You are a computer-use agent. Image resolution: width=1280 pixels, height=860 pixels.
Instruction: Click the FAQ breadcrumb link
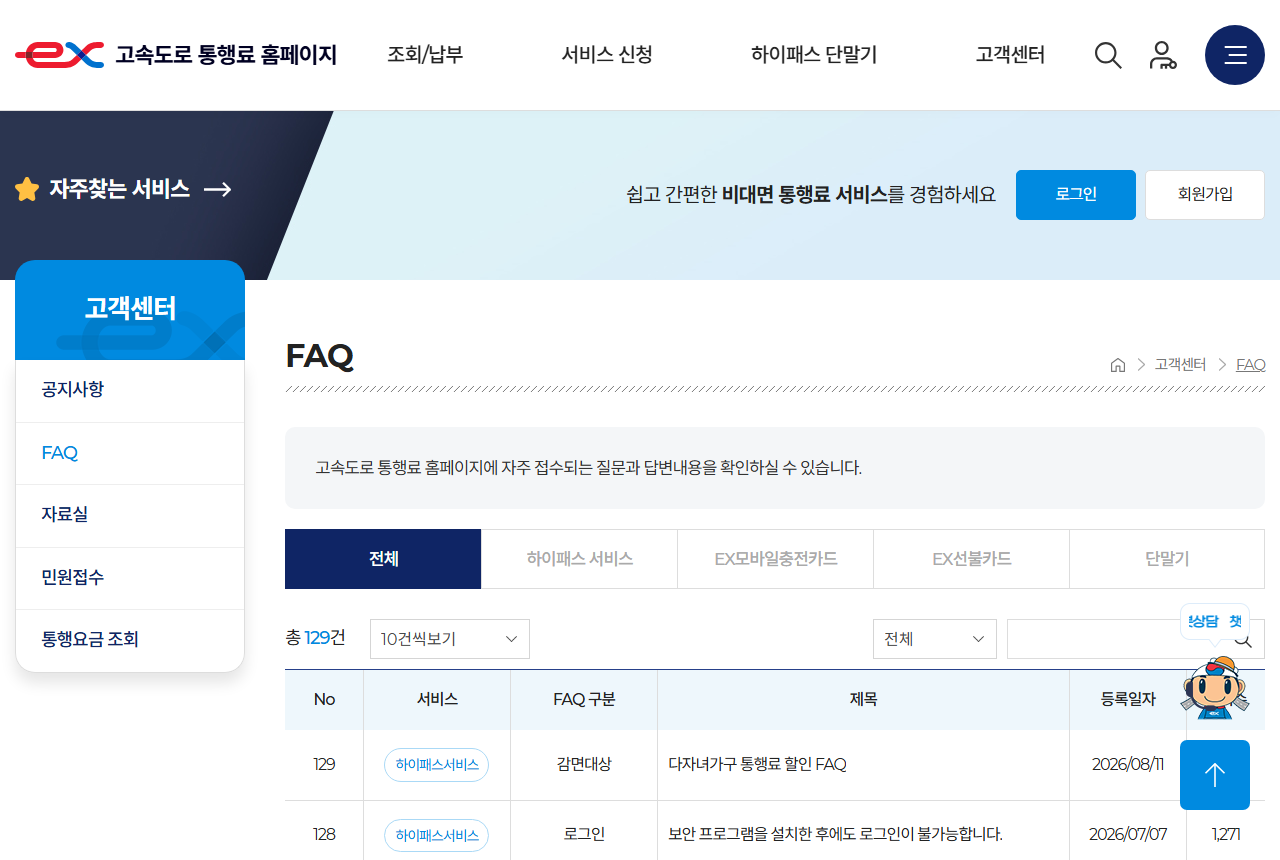1251,365
